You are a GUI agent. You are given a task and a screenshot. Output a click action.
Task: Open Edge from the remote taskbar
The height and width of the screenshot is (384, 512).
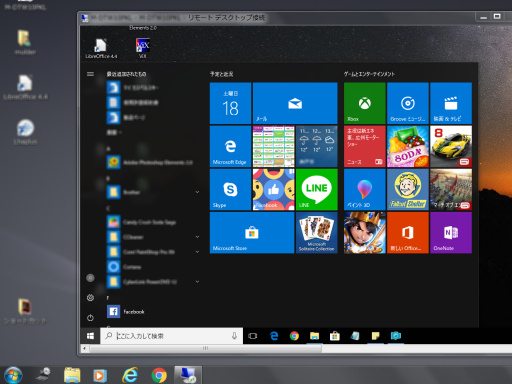[274, 336]
